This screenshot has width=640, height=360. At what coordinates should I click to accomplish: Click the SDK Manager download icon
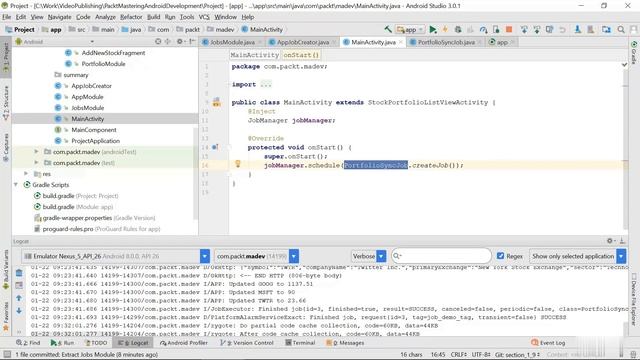(578, 29)
